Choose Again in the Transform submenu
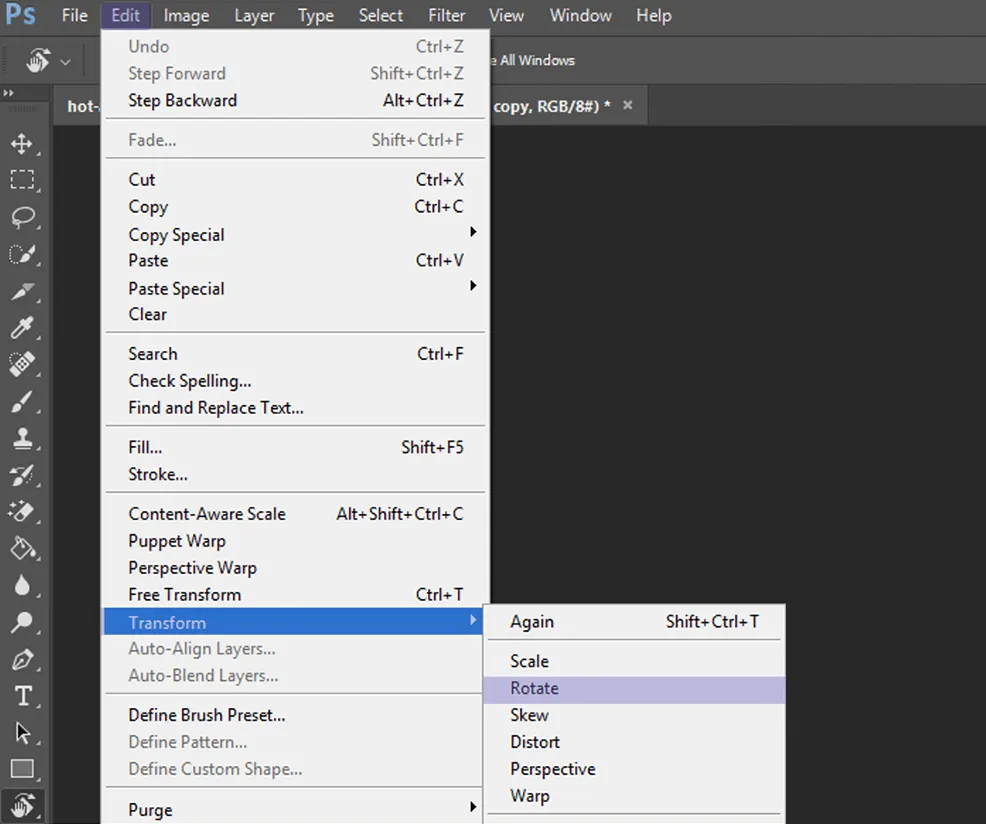This screenshot has height=824, width=986. pyautogui.click(x=634, y=621)
